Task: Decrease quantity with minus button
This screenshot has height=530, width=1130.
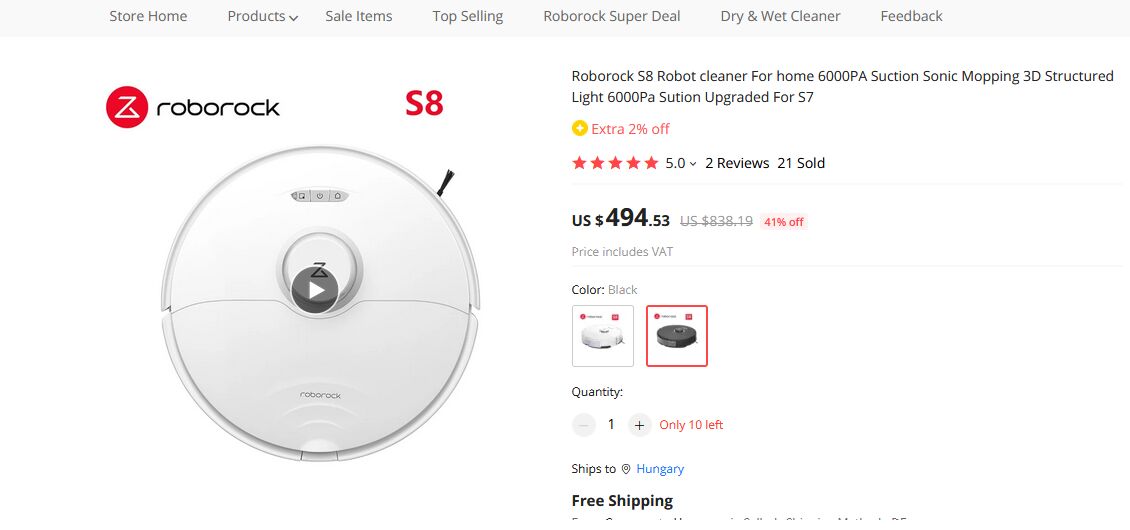Action: point(584,425)
